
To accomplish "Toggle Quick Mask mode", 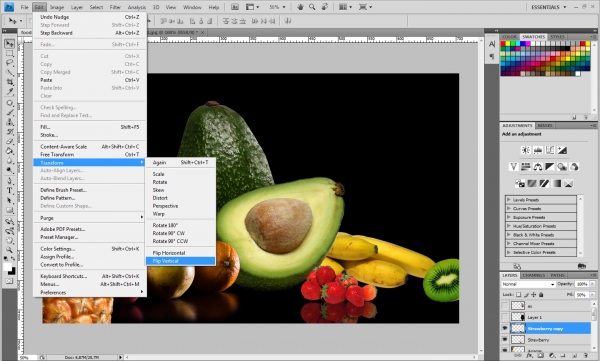I will click(10, 281).
